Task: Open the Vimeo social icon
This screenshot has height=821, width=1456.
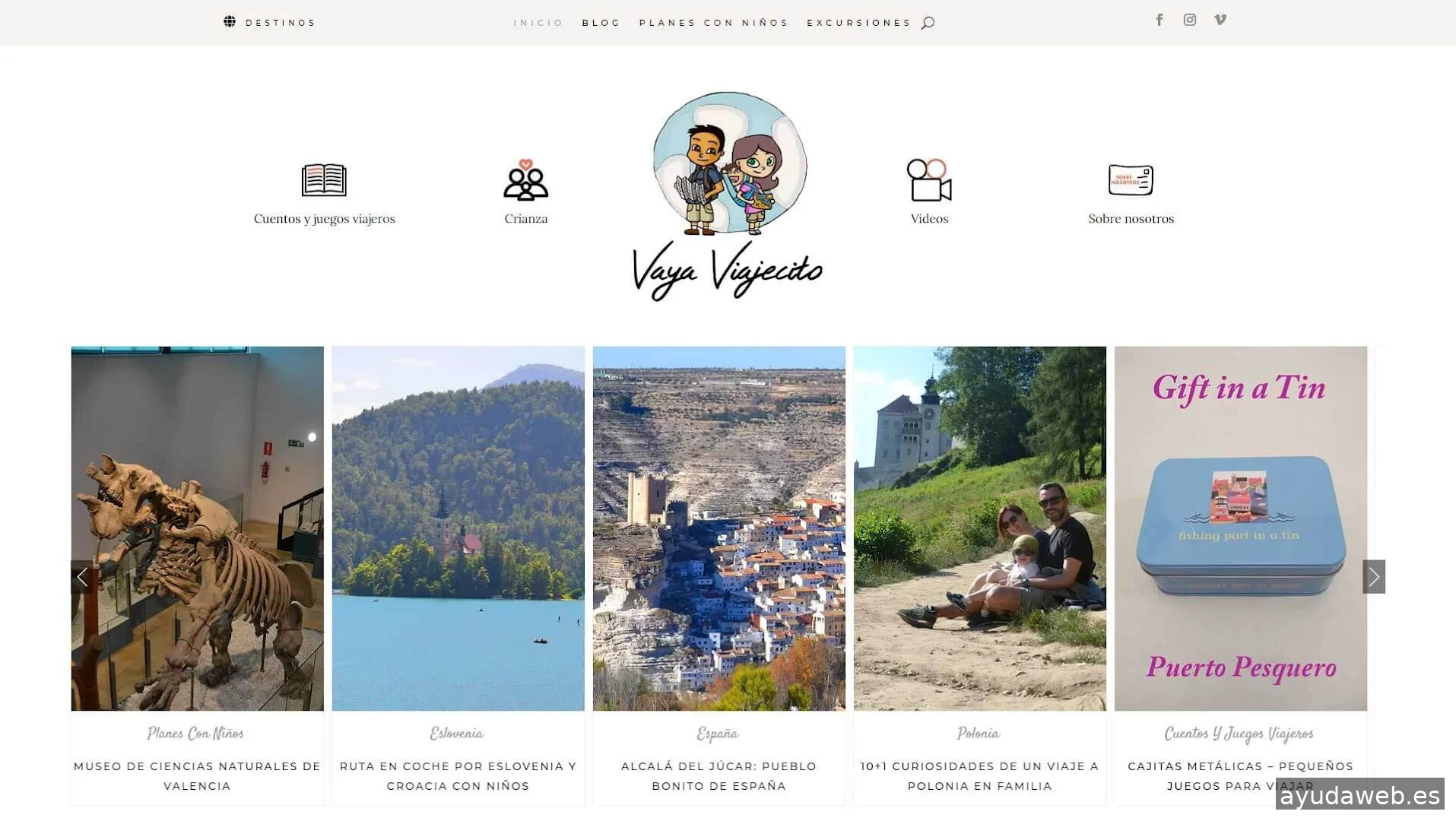Action: pos(1220,20)
